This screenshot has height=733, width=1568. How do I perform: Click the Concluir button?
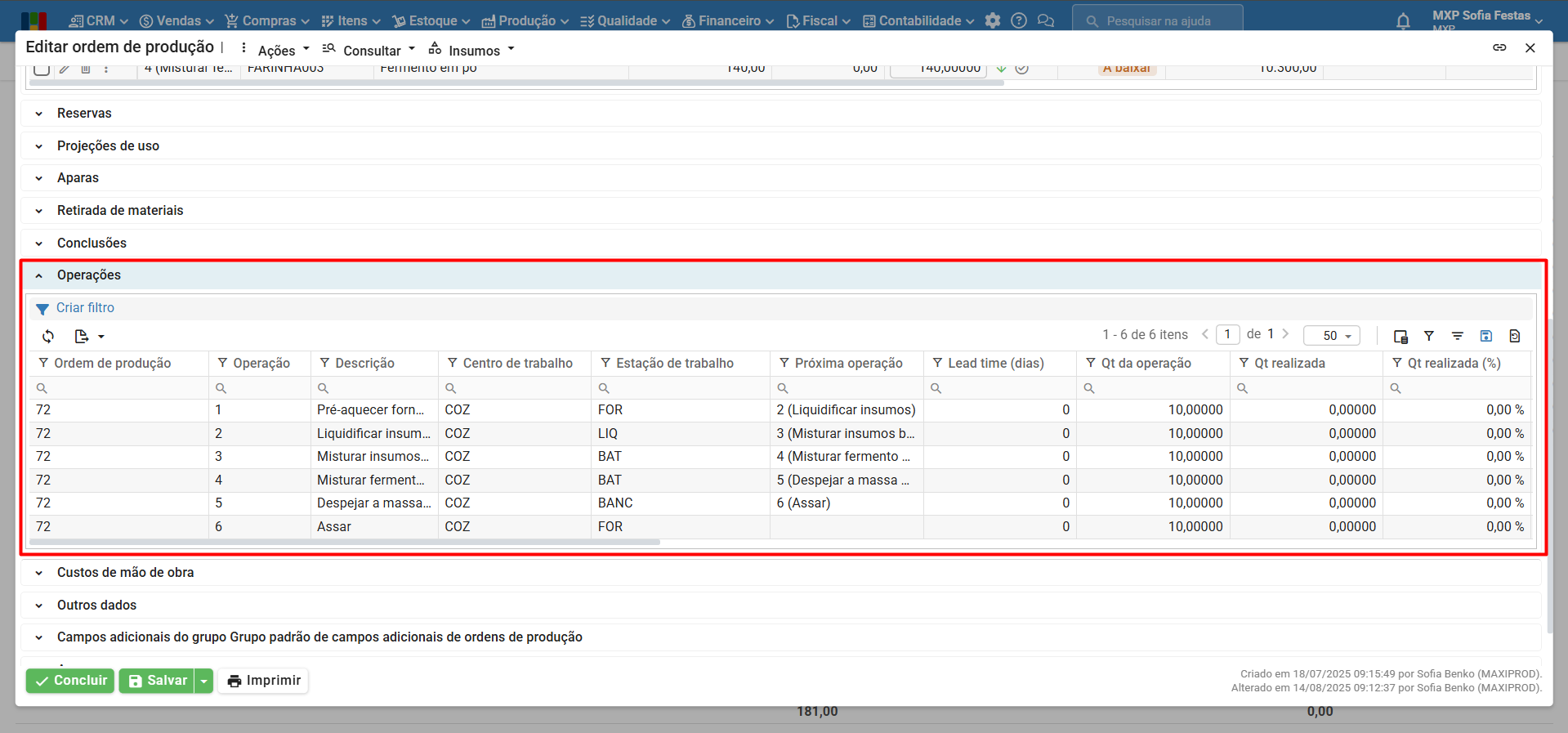[x=70, y=681]
